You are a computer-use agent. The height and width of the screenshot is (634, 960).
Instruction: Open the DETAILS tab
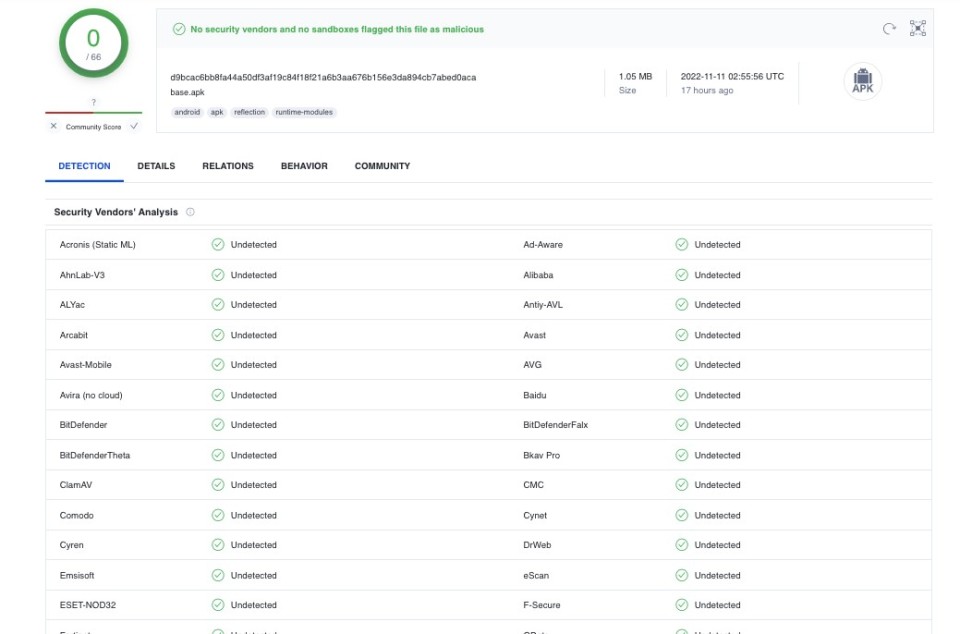(x=156, y=166)
